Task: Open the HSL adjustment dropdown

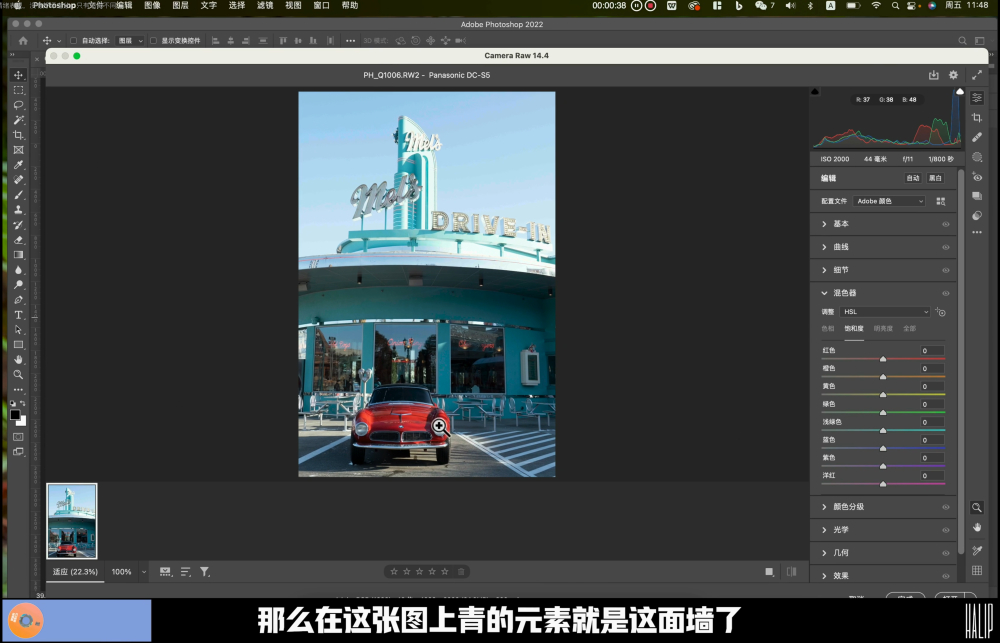Action: (x=885, y=311)
